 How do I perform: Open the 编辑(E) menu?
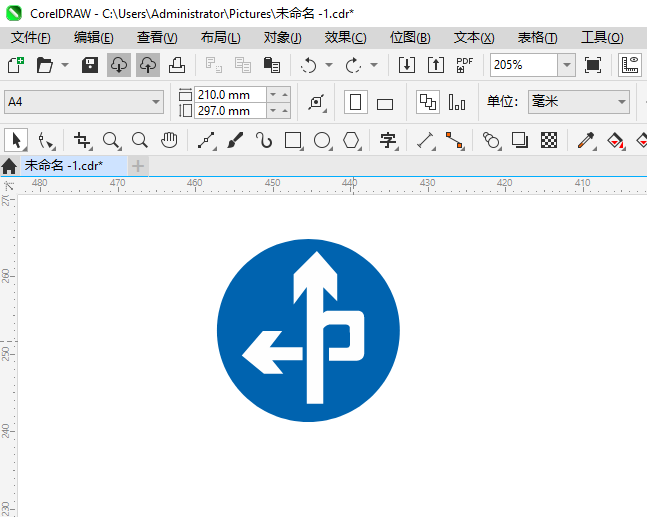point(94,38)
